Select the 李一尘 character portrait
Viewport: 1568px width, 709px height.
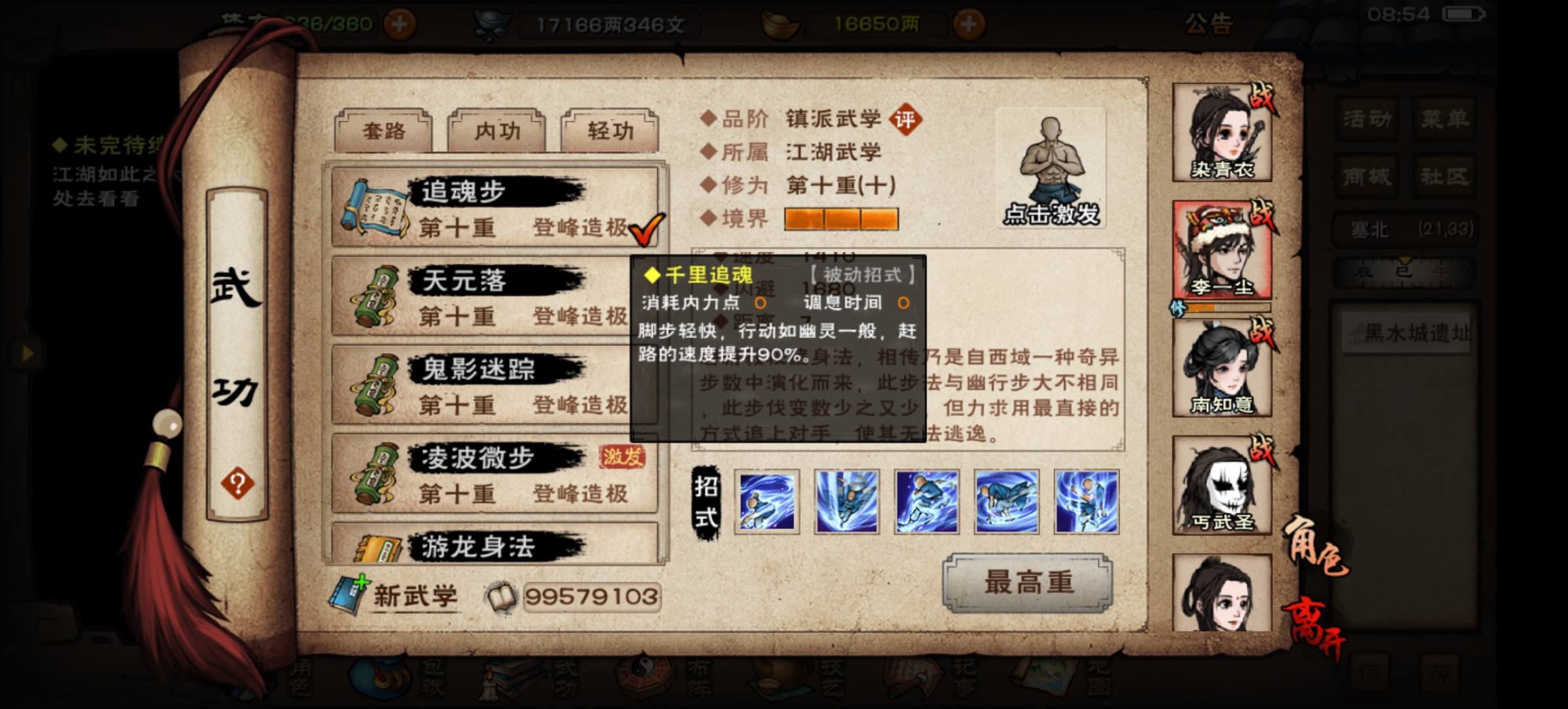point(1223,251)
